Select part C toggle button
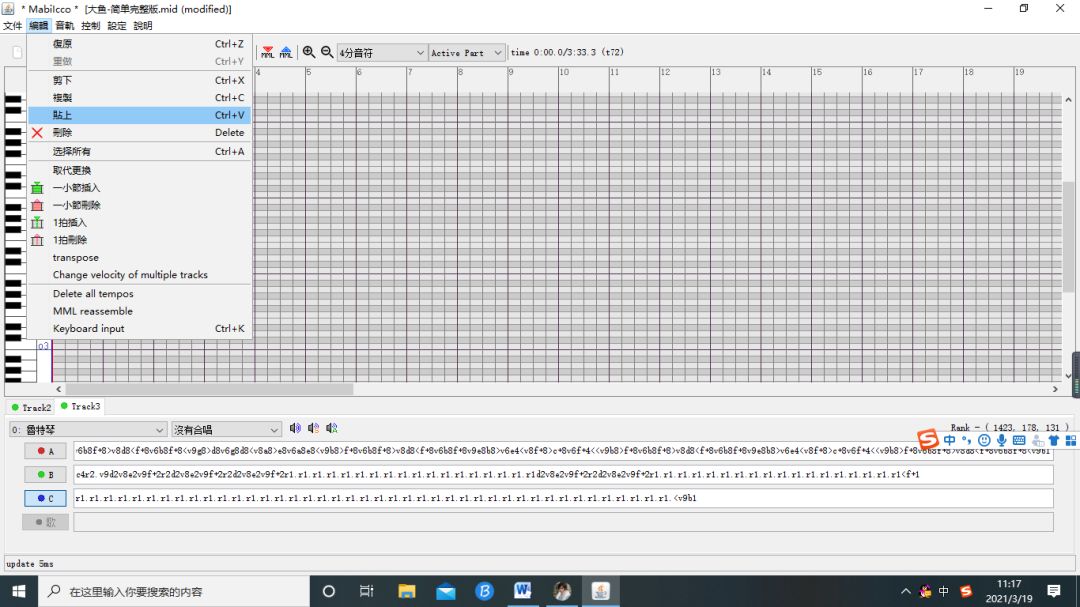Viewport: 1080px width, 607px height. click(45, 498)
